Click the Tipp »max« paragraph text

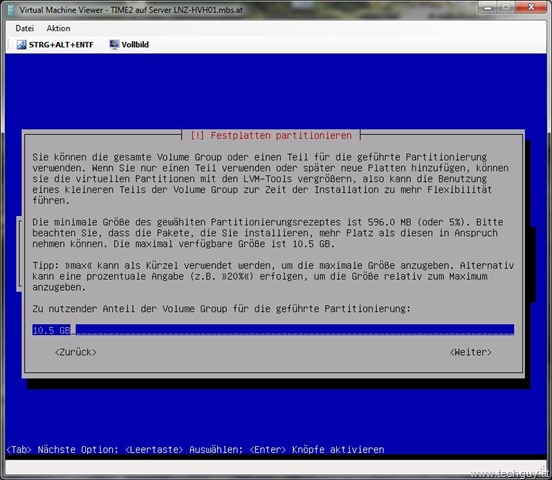273,276
